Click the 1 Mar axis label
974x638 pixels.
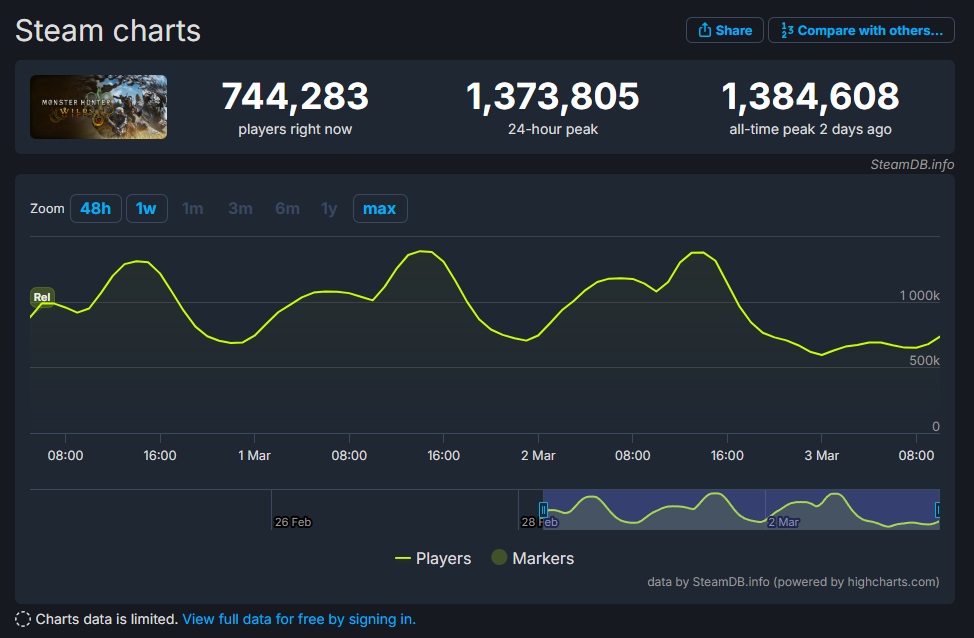(x=254, y=455)
